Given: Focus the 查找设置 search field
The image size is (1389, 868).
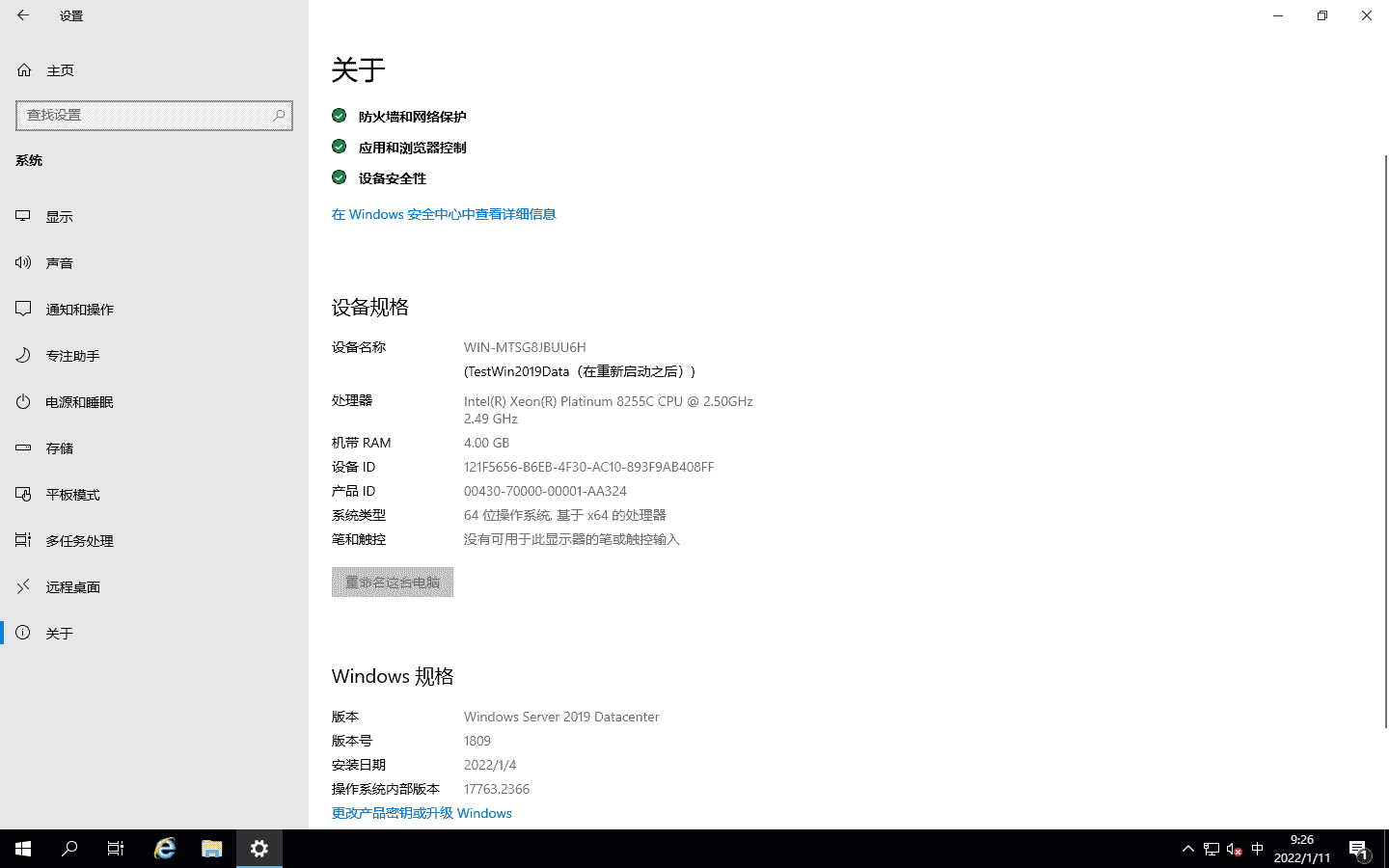Looking at the screenshot, I should tap(154, 116).
